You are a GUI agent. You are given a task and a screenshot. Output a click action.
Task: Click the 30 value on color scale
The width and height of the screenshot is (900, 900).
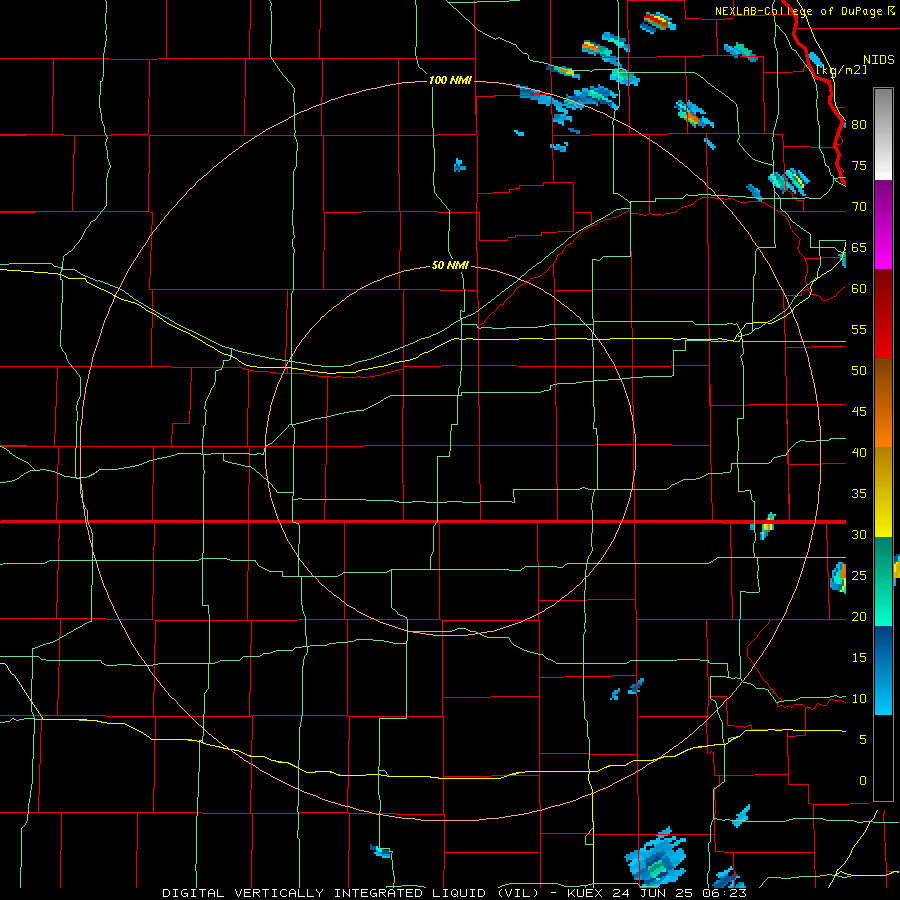coord(859,534)
